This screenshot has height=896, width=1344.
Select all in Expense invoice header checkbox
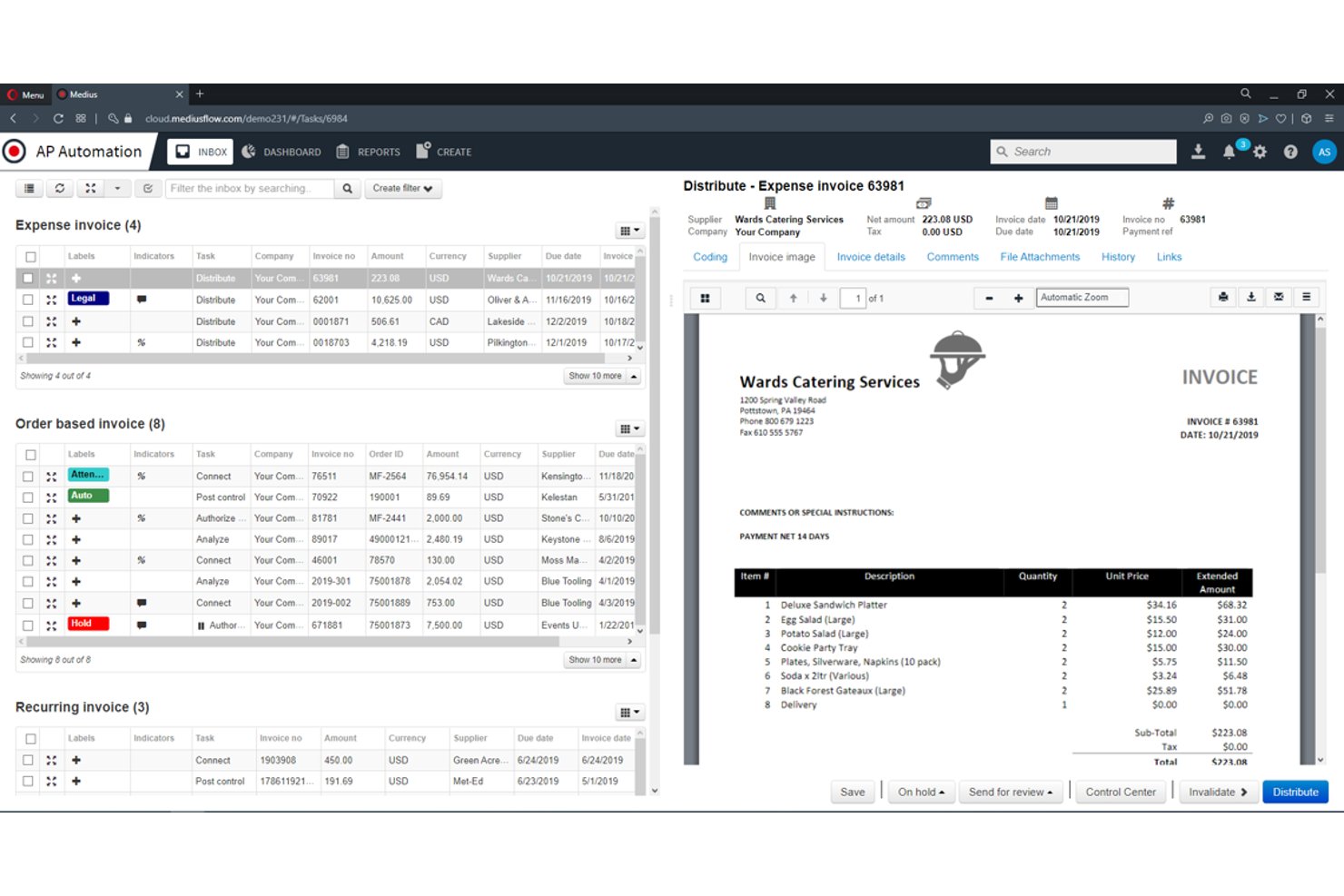pyautogui.click(x=31, y=257)
